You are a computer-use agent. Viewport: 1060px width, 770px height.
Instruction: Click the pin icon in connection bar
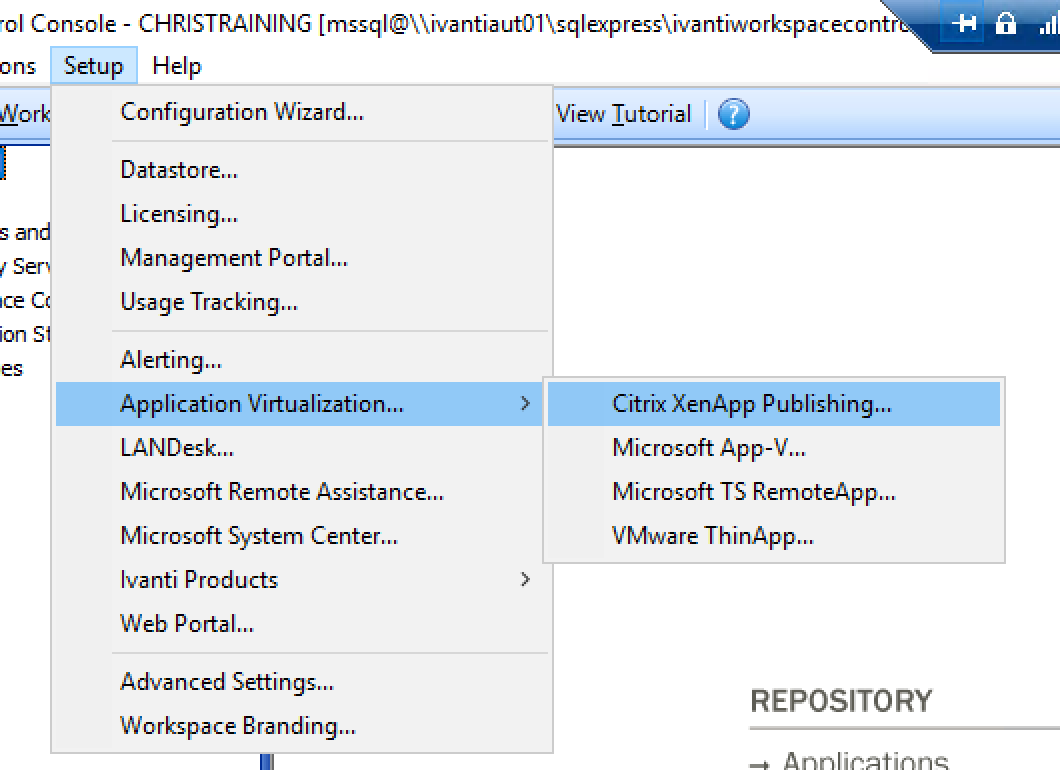click(965, 23)
